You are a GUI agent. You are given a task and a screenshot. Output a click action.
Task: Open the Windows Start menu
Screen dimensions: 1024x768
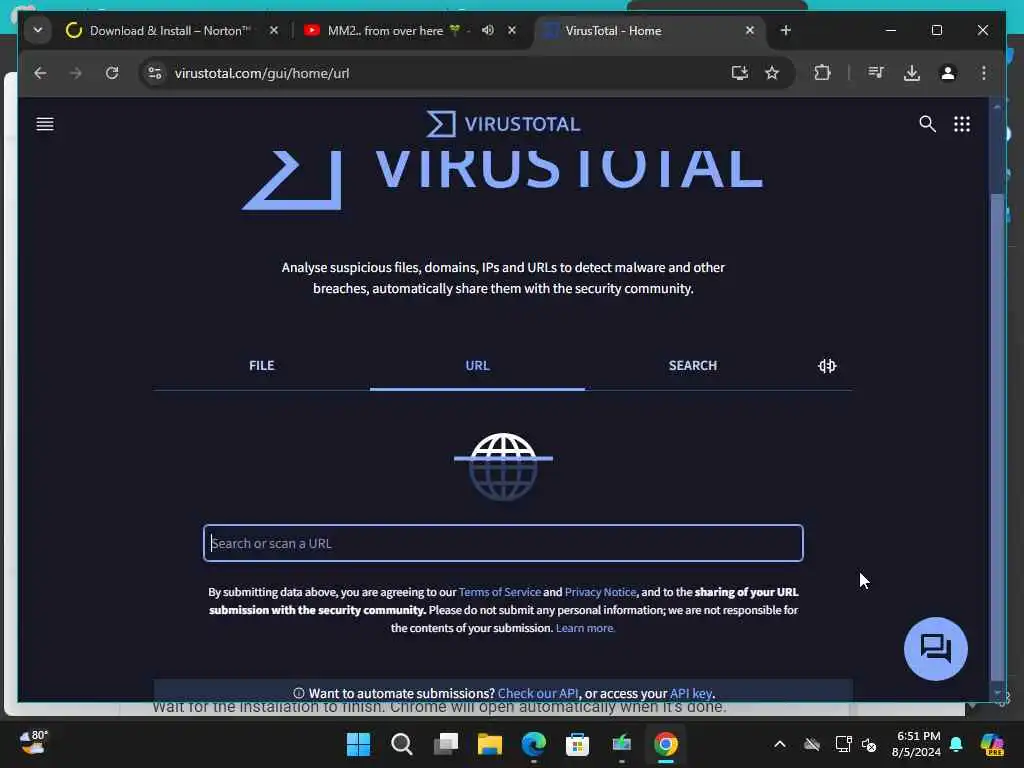coord(358,744)
